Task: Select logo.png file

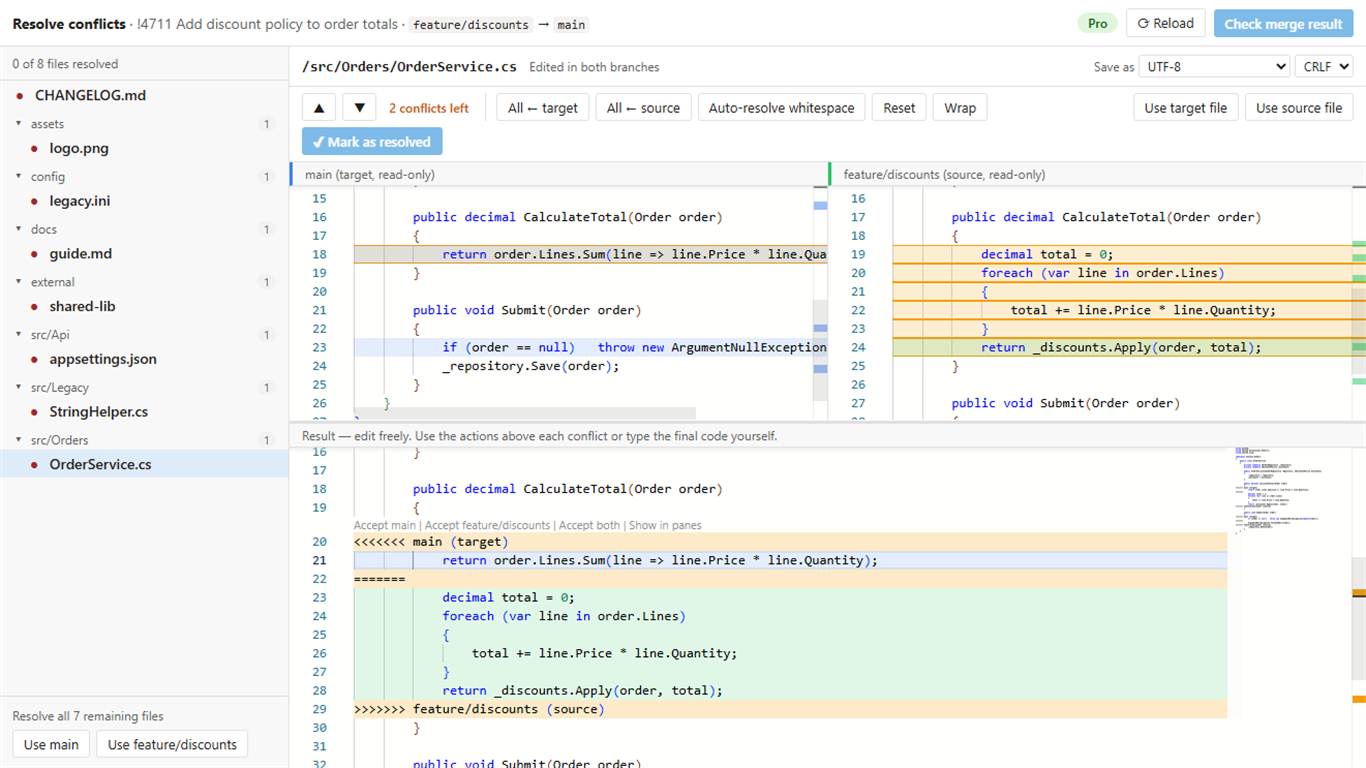Action: (x=144, y=148)
